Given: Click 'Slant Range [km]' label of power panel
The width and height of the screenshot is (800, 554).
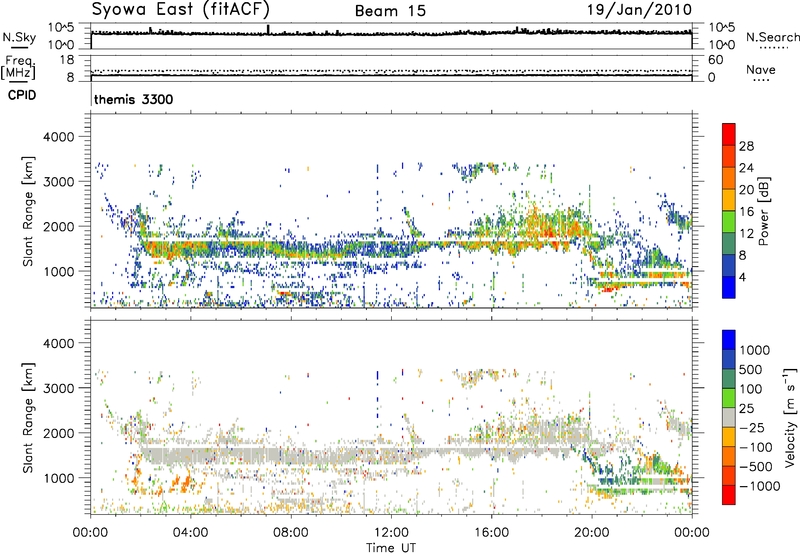Looking at the screenshot, I should [x=28, y=211].
